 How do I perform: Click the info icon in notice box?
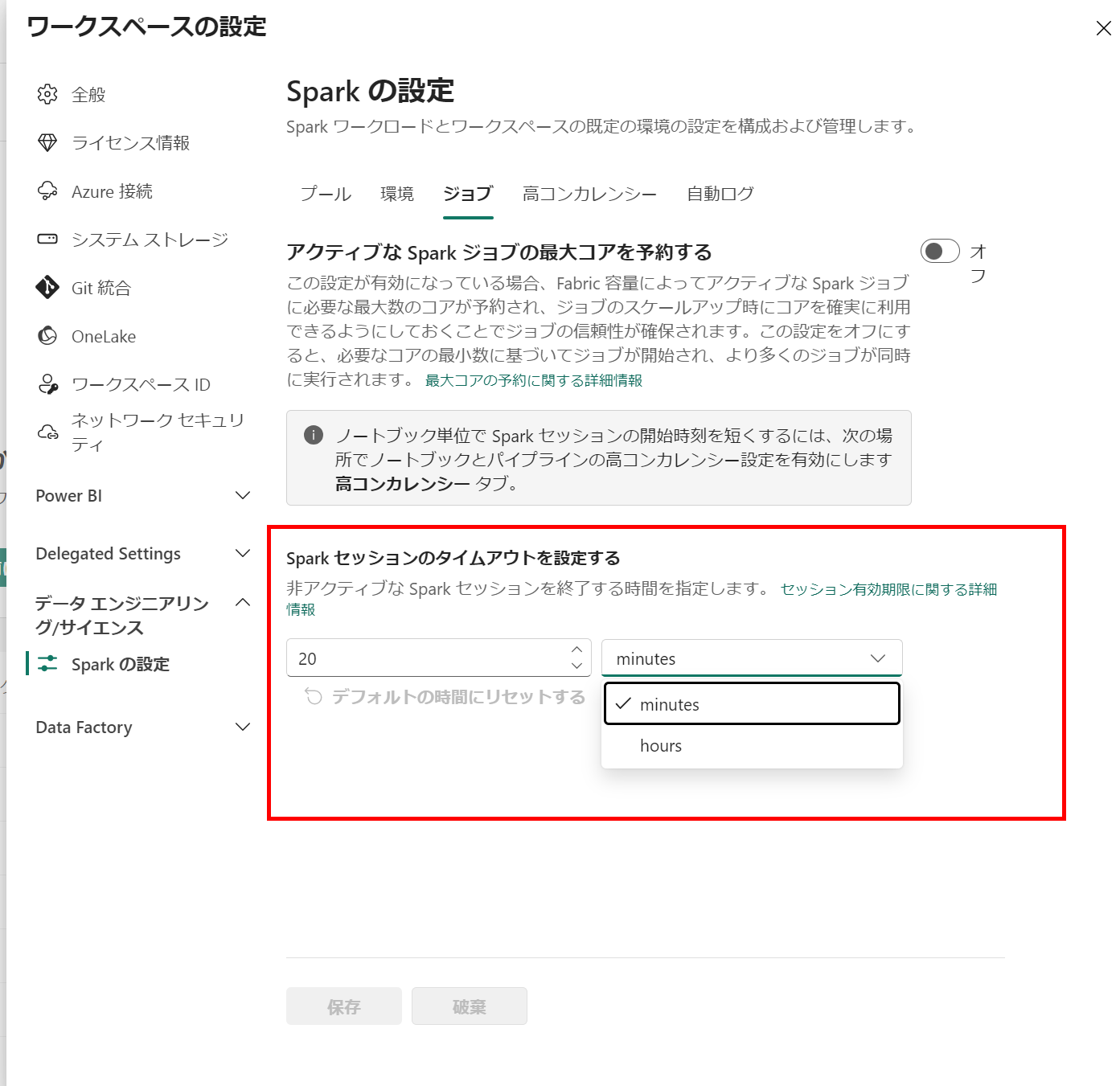(x=314, y=435)
